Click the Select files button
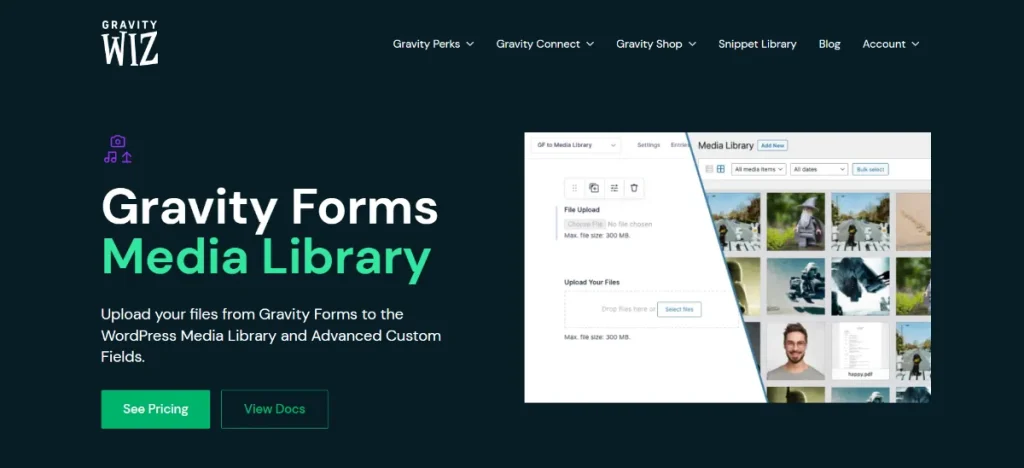The height and width of the screenshot is (468, 1024). tap(679, 309)
